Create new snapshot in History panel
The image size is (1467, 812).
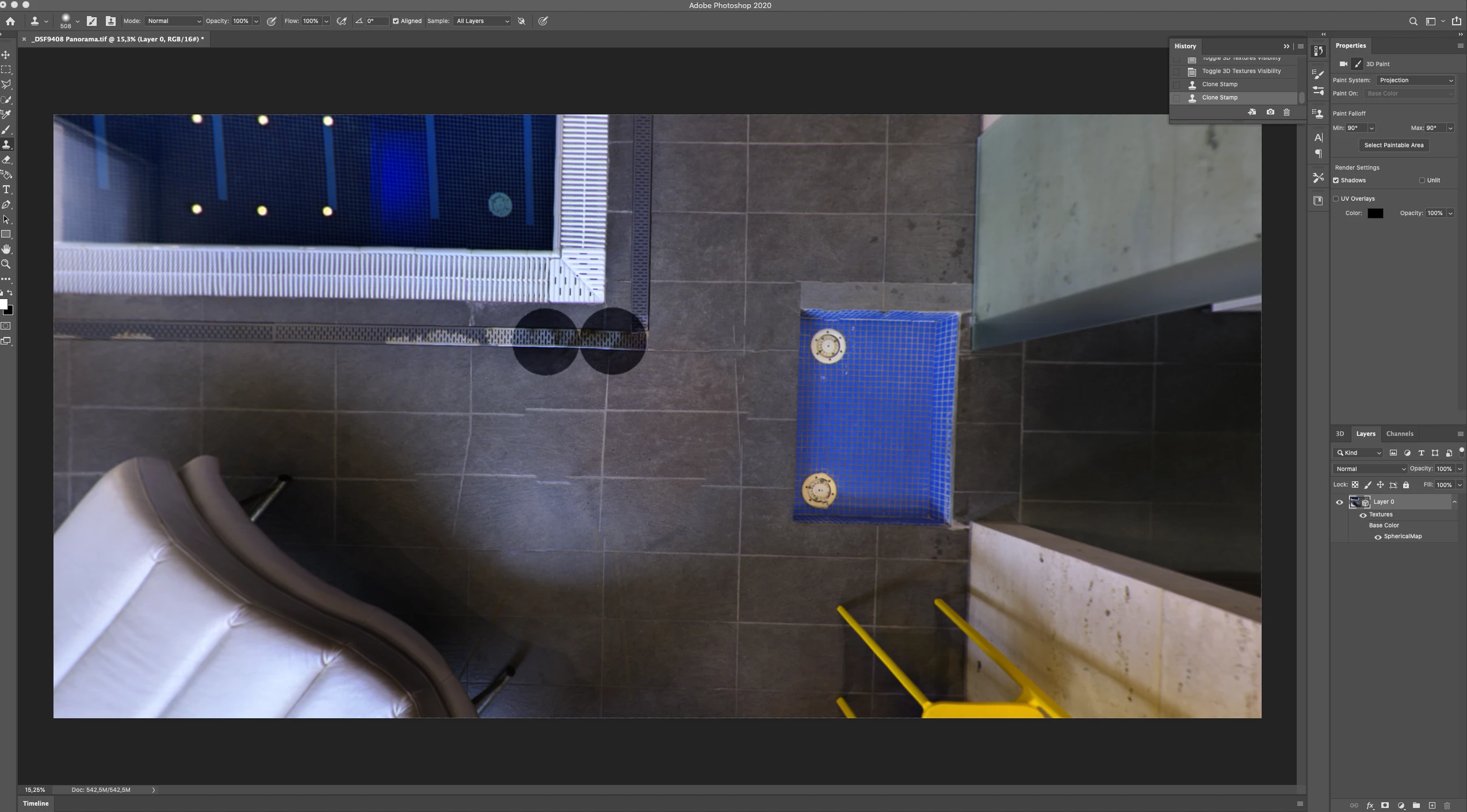tap(1270, 112)
